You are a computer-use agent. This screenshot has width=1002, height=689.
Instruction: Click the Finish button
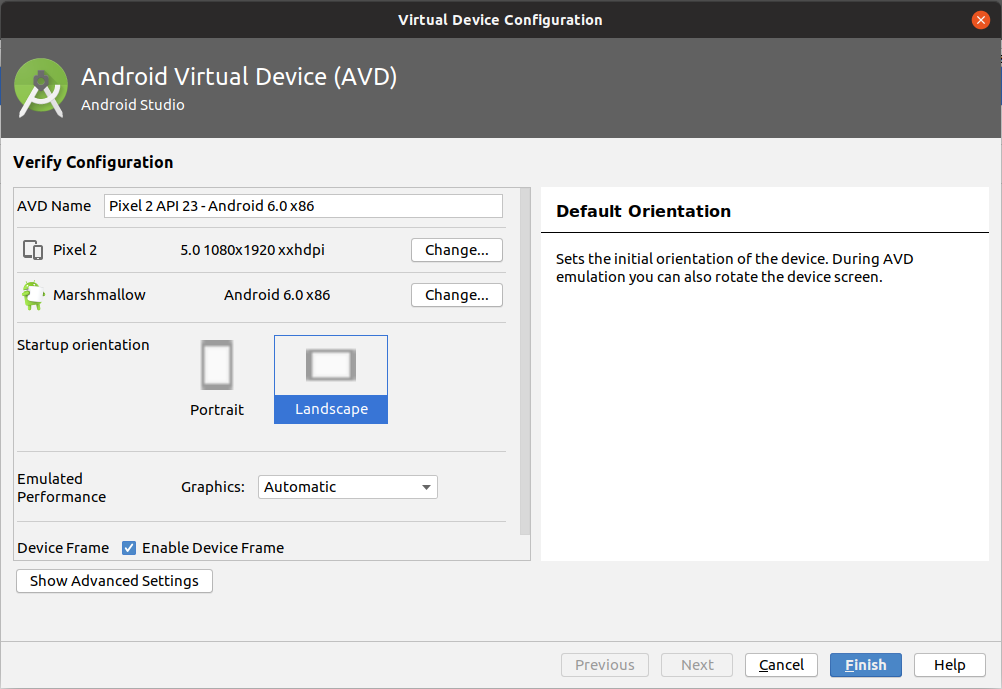(x=865, y=665)
